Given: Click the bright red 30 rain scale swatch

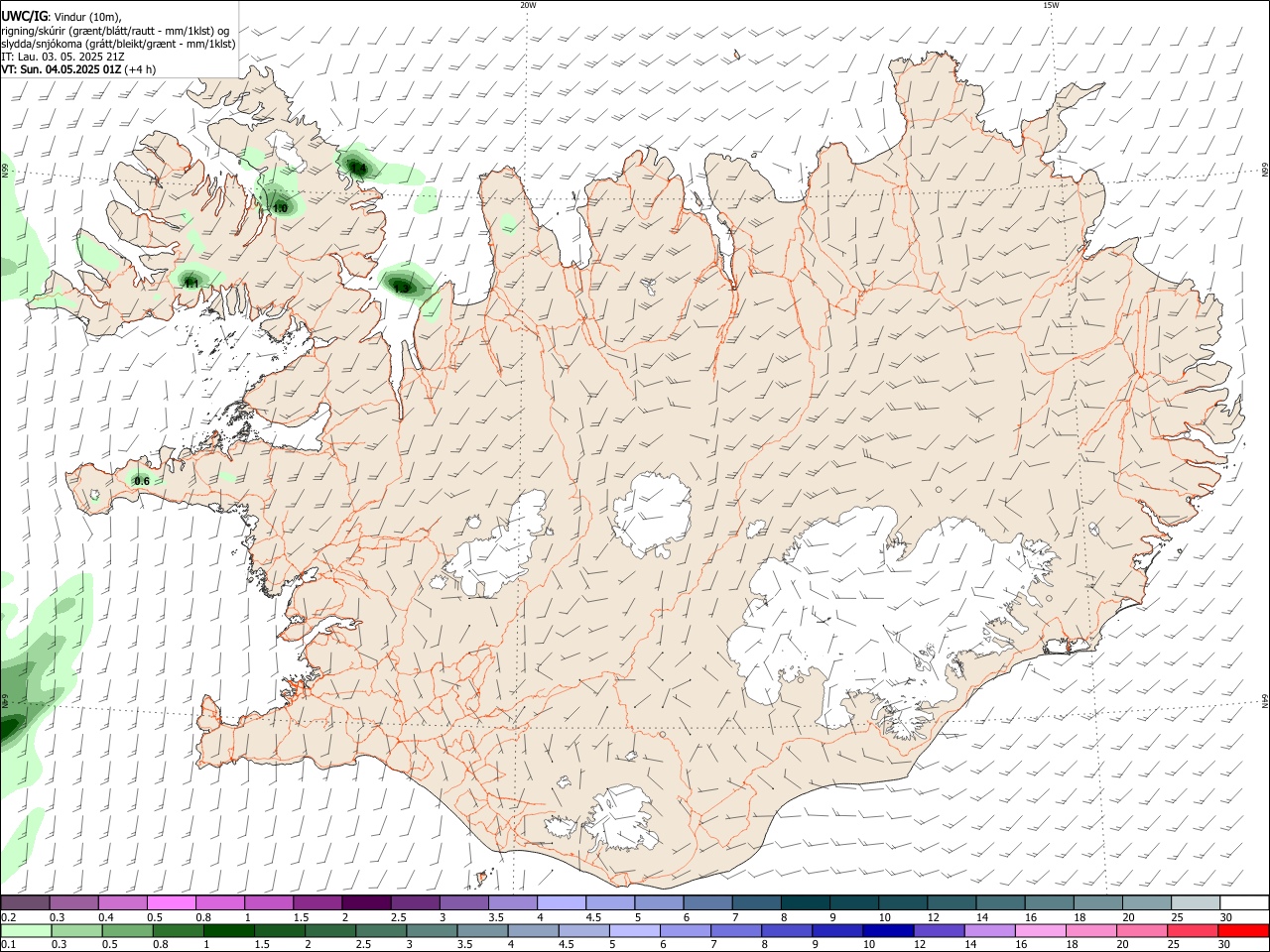Looking at the screenshot, I should [x=1242, y=931].
